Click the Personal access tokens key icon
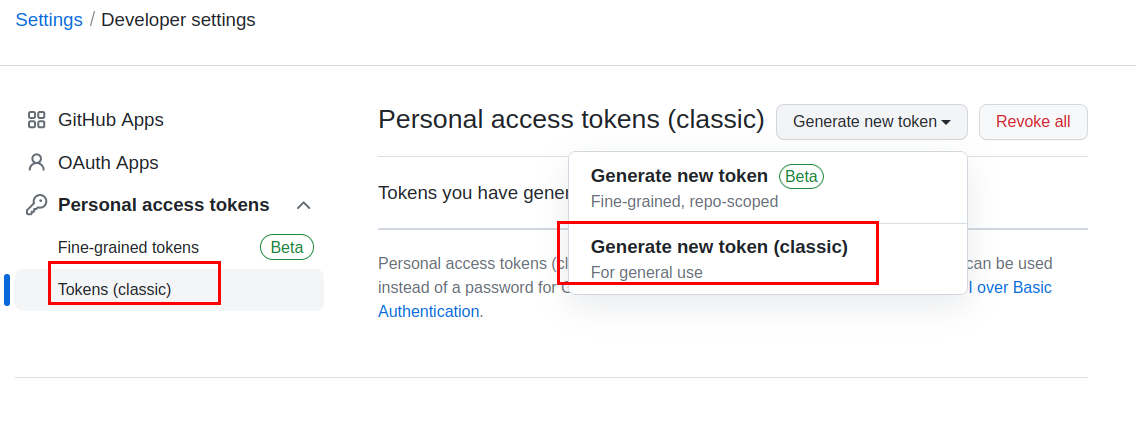 point(37,205)
